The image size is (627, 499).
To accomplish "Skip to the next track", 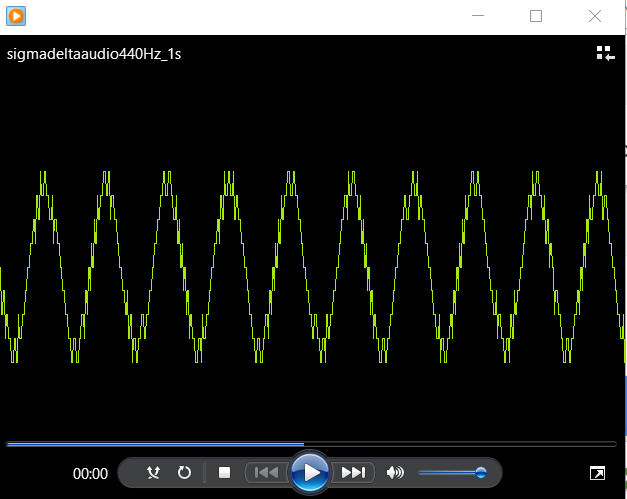I will (353, 473).
